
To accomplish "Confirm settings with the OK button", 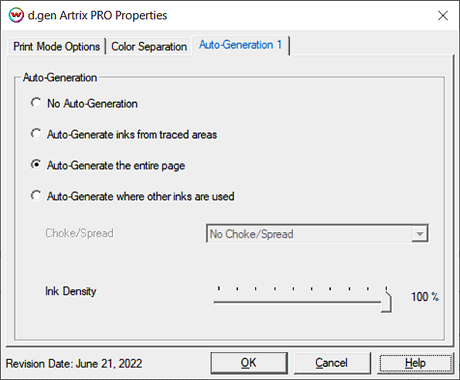I will [x=249, y=363].
